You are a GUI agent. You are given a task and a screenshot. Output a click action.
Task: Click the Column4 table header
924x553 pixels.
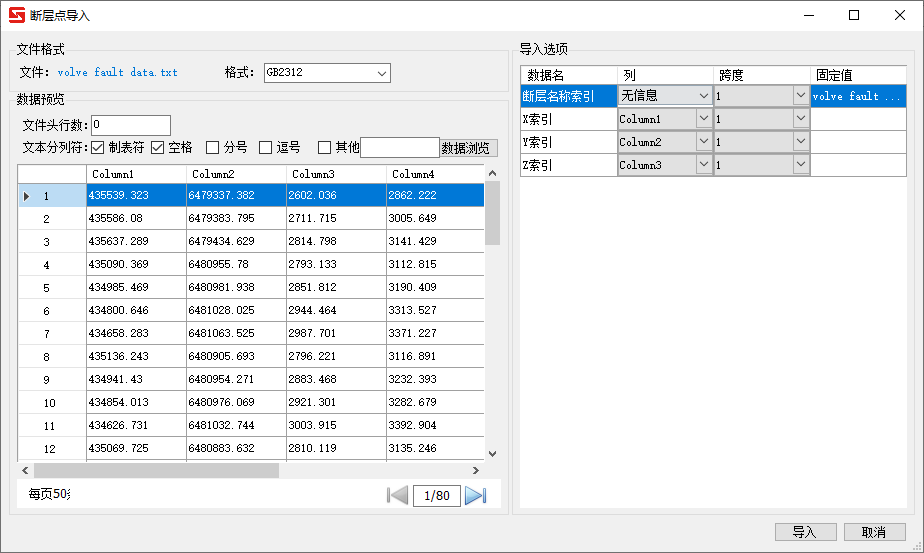pyautogui.click(x=435, y=174)
